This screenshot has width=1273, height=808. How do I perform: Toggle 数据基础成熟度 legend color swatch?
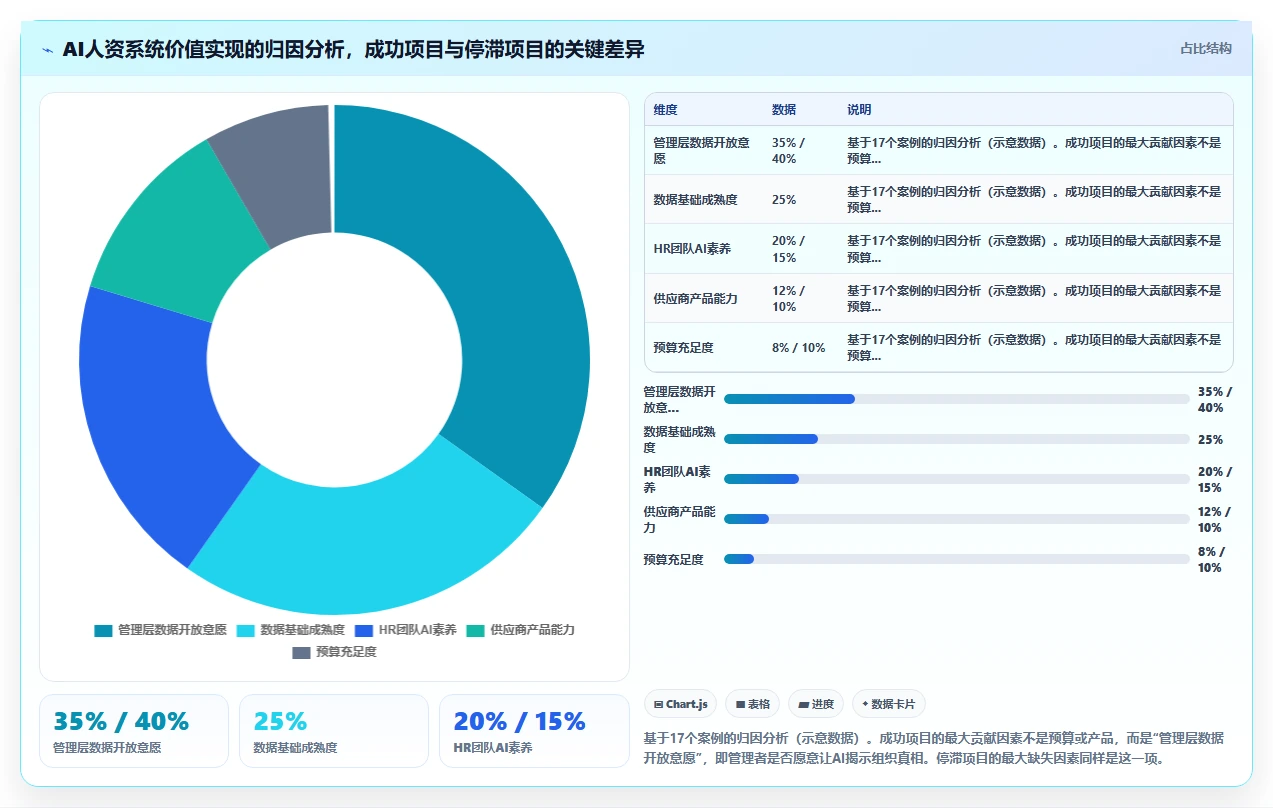(246, 630)
